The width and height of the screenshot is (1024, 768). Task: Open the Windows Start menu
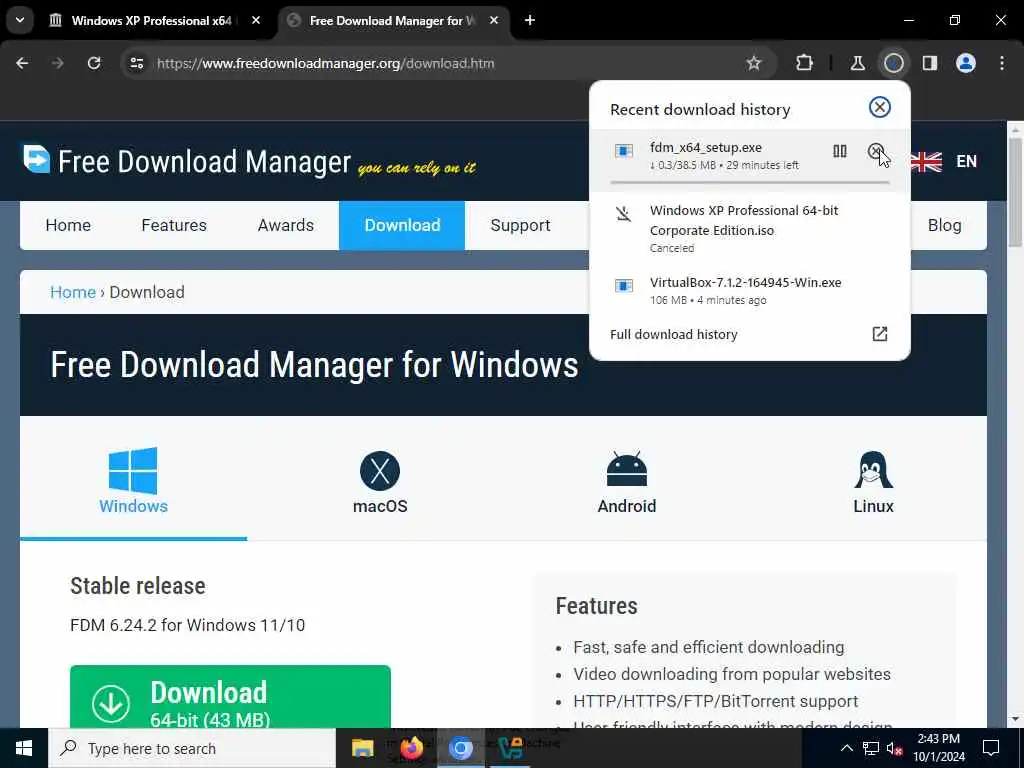24,748
